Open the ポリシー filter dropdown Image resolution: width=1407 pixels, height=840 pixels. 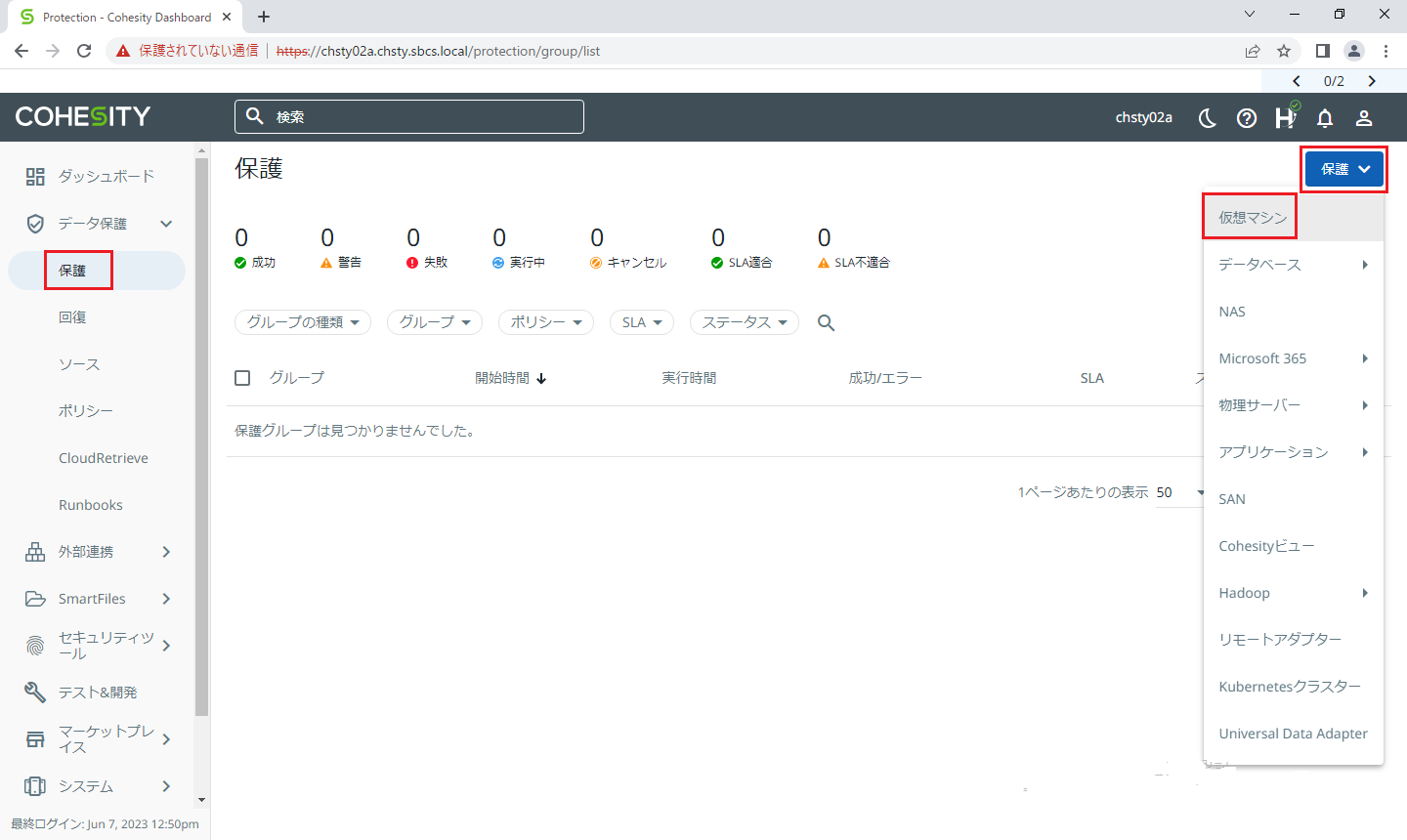[546, 322]
